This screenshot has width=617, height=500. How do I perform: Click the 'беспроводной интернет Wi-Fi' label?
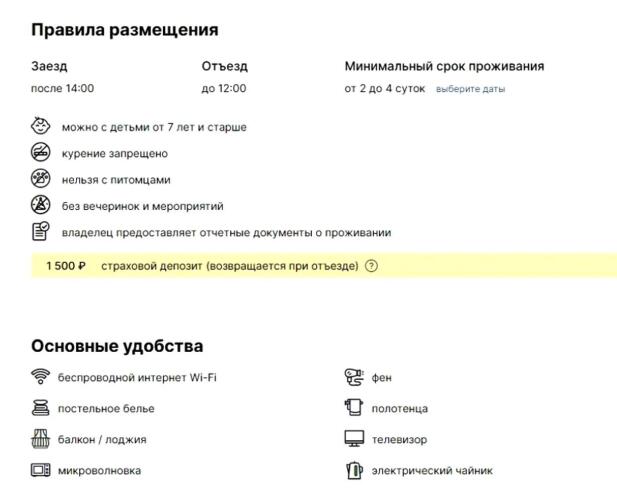137,377
